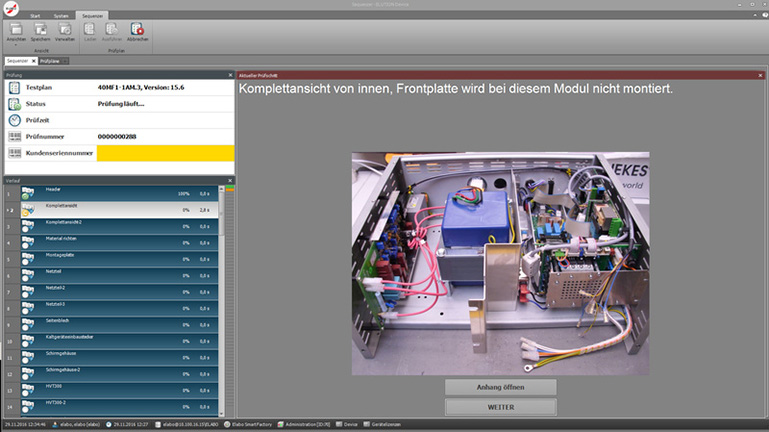The height and width of the screenshot is (432, 769).
Task: Click the Administration icon in status bar
Action: 281,425
